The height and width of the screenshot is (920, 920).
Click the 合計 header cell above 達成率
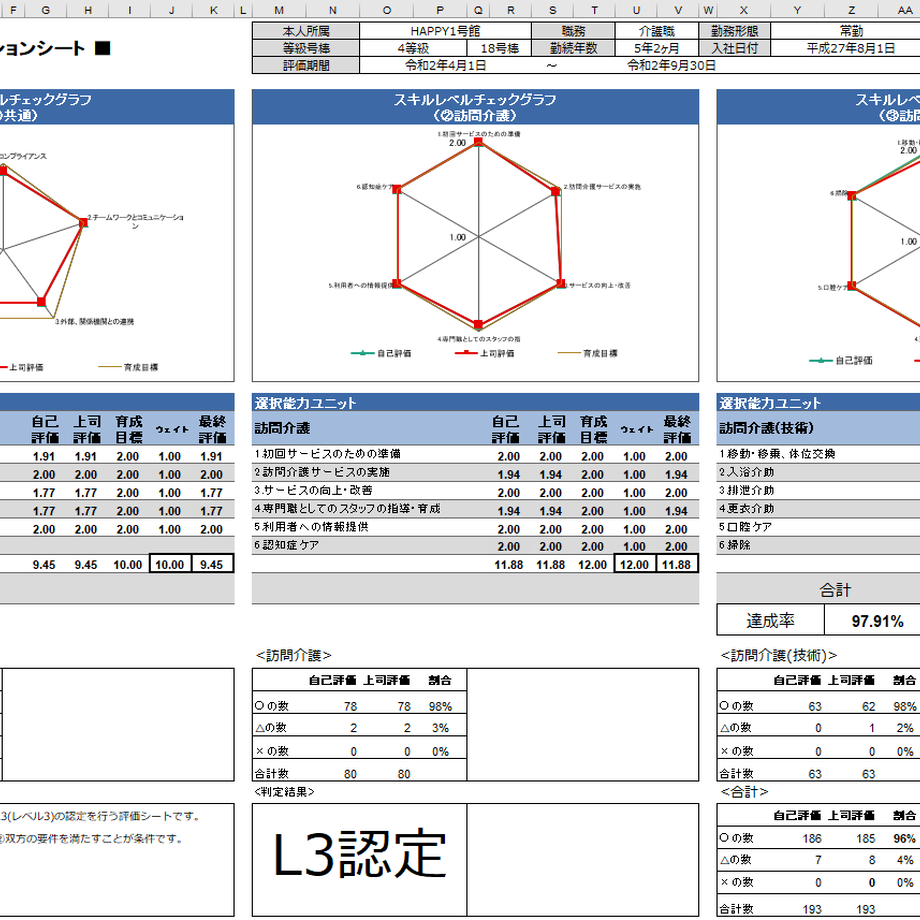coord(835,589)
